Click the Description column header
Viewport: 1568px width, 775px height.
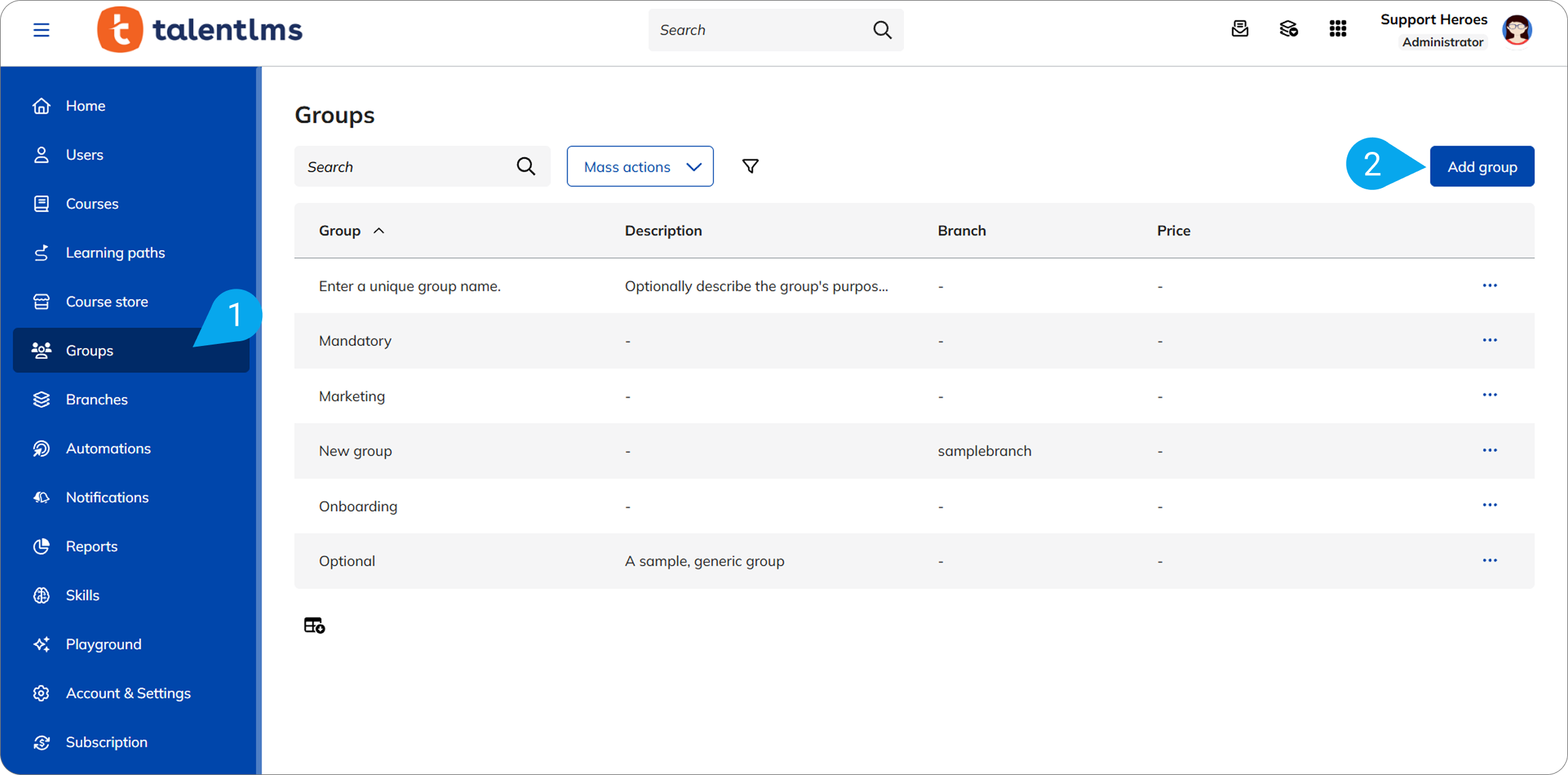tap(663, 231)
